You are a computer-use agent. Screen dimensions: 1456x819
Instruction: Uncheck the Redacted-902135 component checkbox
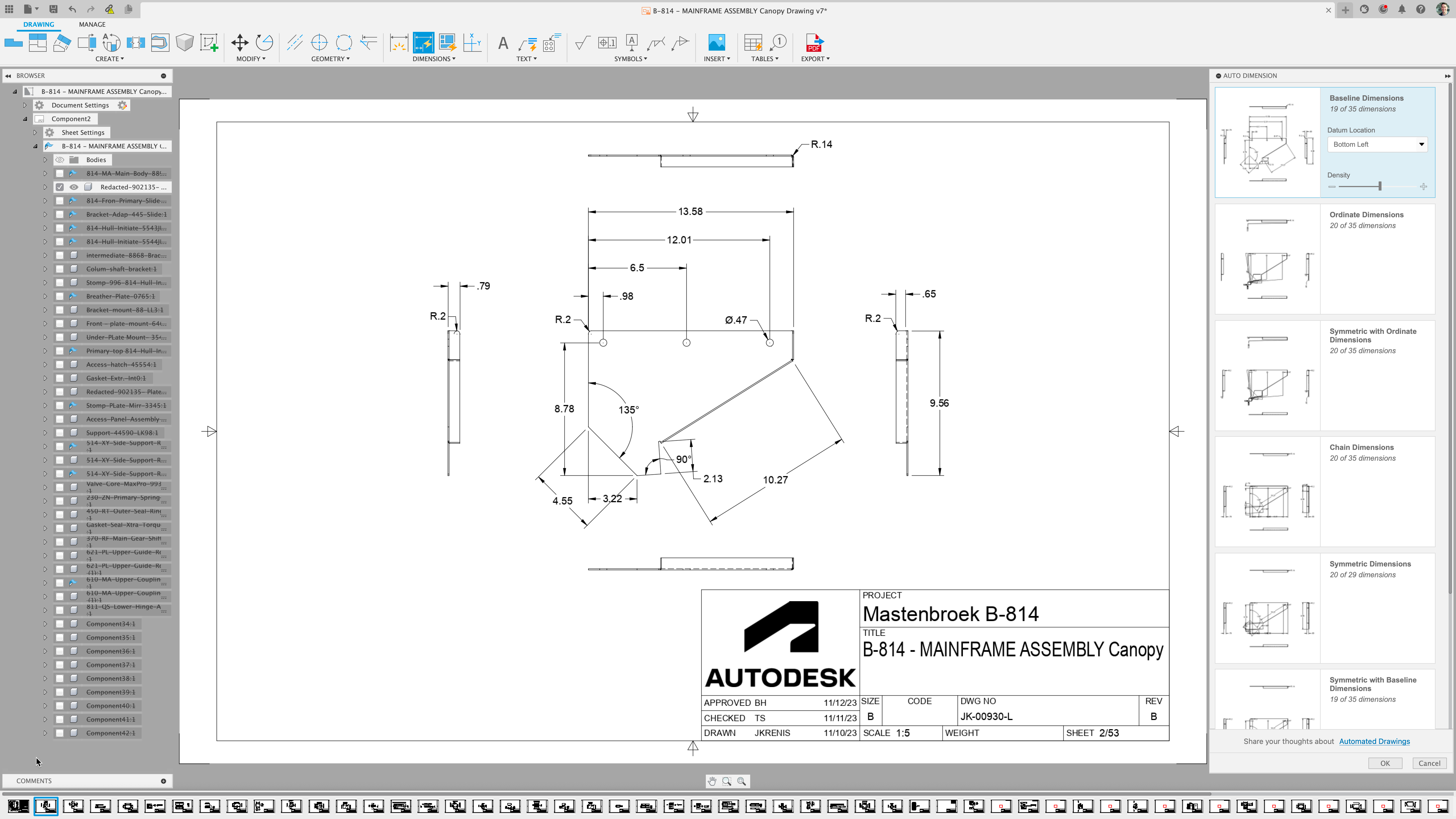point(60,187)
